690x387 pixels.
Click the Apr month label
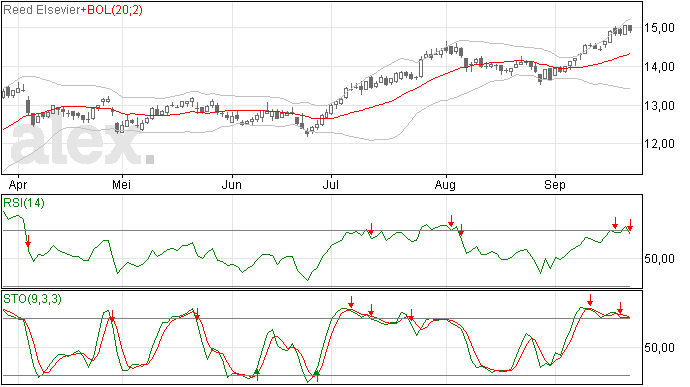tap(18, 185)
